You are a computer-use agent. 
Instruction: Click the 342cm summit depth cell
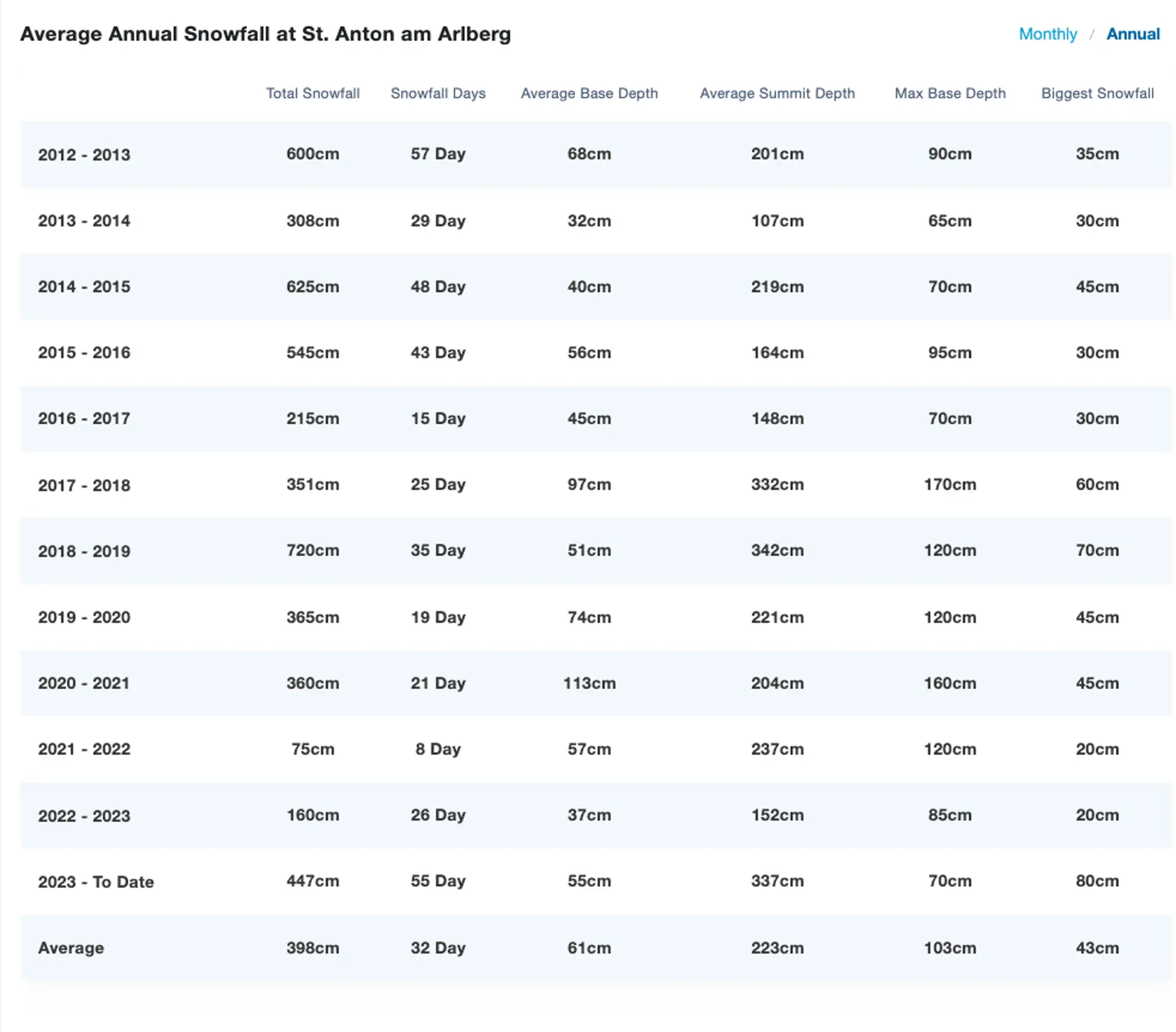[x=777, y=550]
